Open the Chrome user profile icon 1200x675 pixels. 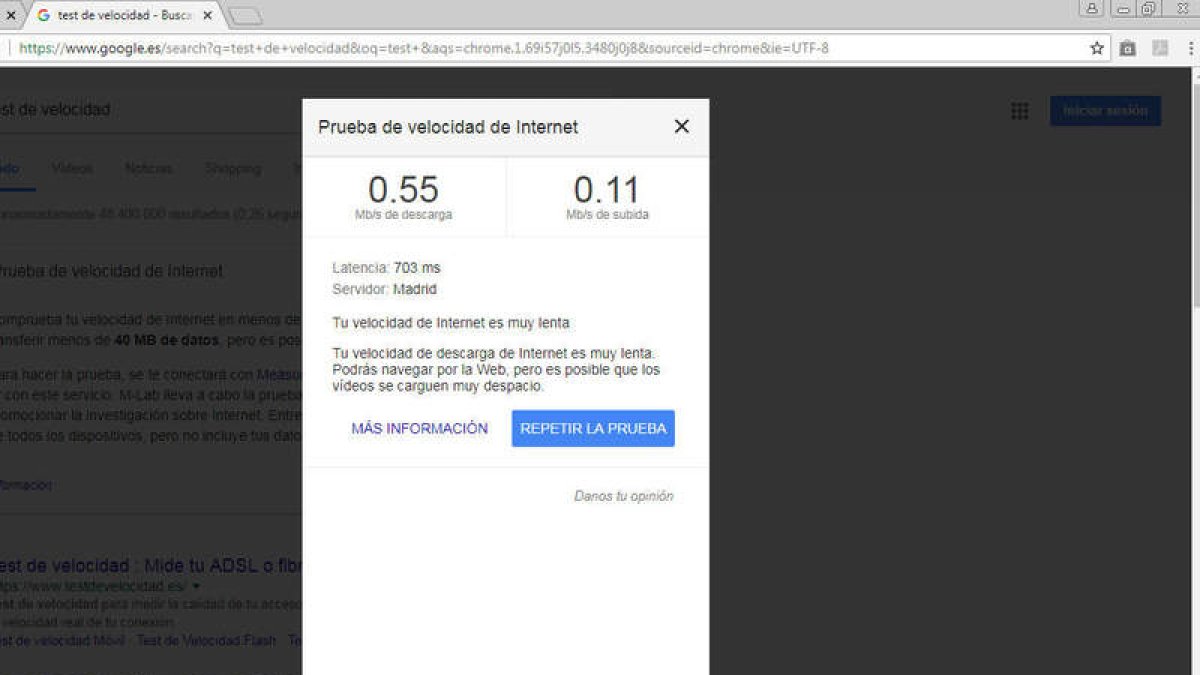1092,8
